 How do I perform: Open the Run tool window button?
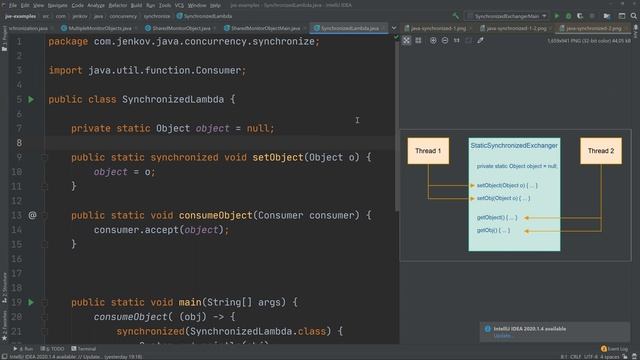(24, 349)
